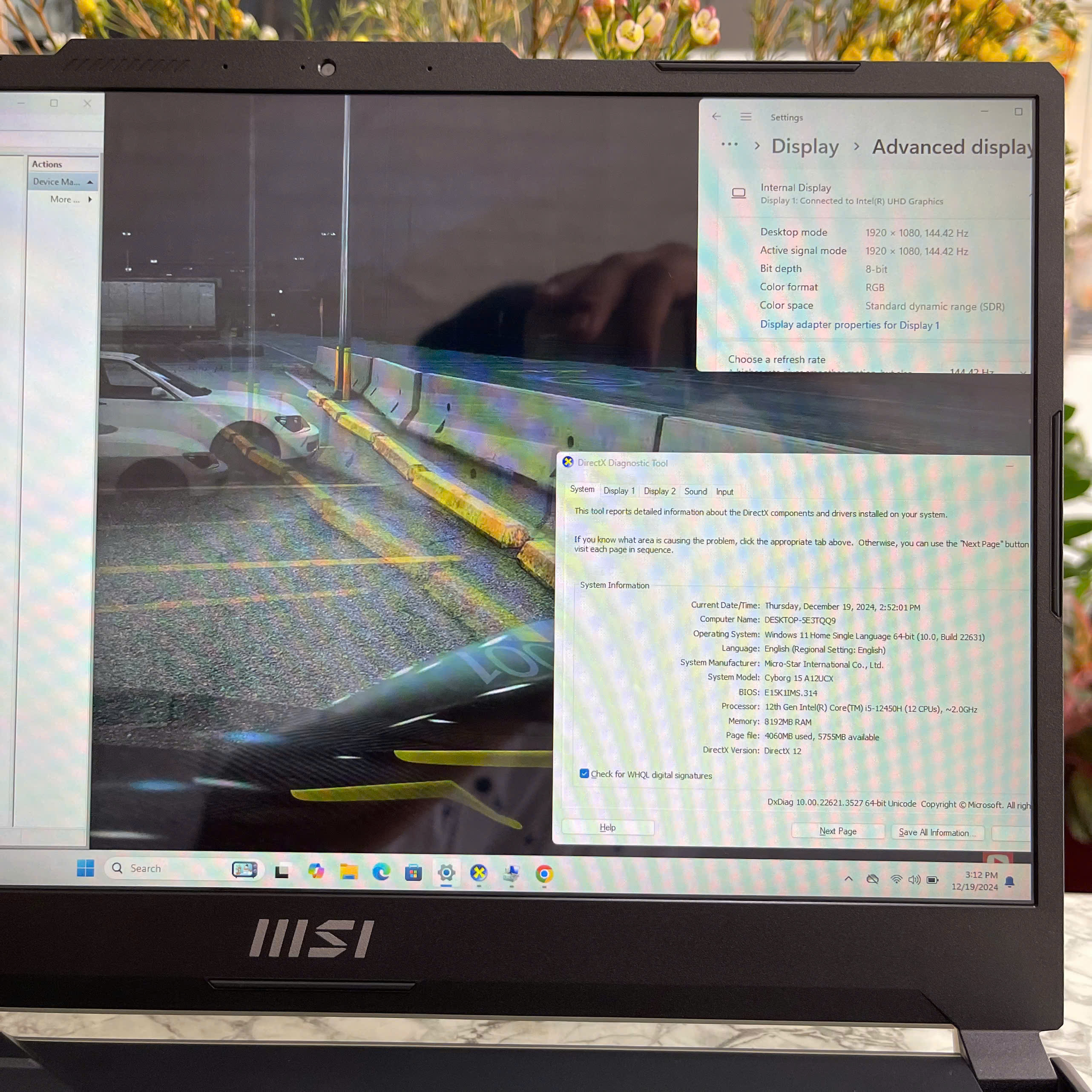Toggle Check for WHQL digital signatures
Image resolution: width=1092 pixels, height=1092 pixels.
tap(584, 773)
